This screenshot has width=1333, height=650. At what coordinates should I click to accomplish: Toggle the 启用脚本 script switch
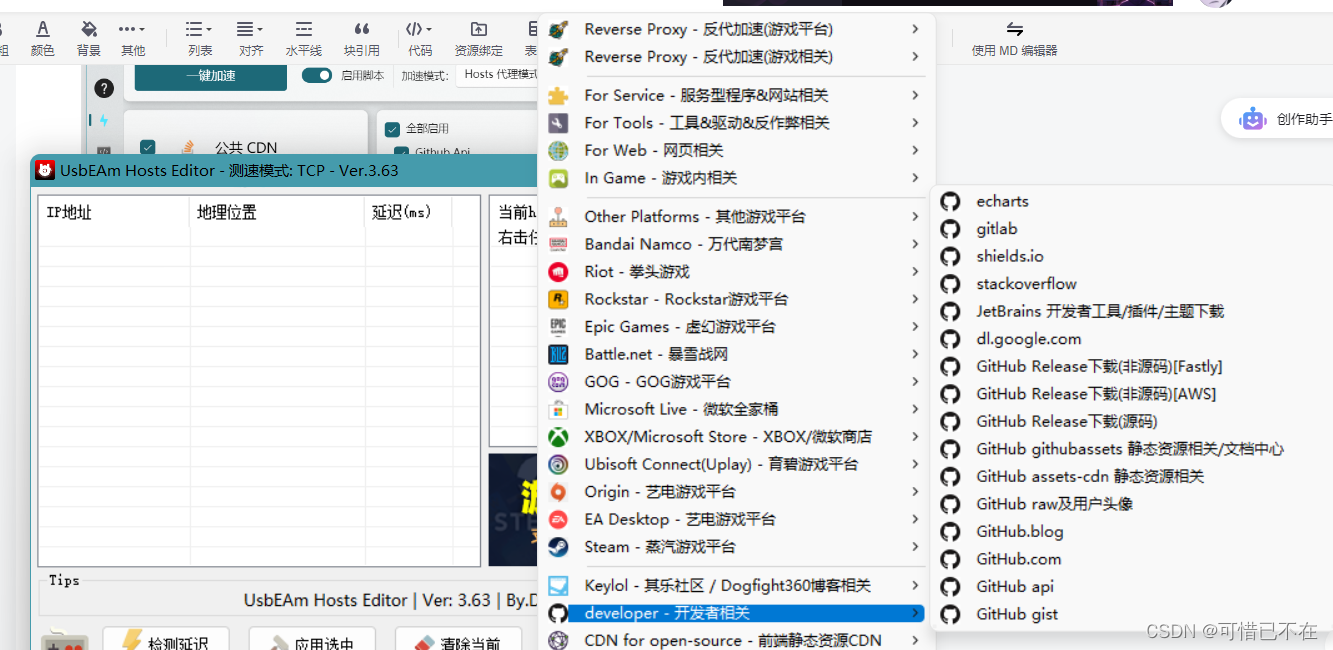[x=317, y=74]
